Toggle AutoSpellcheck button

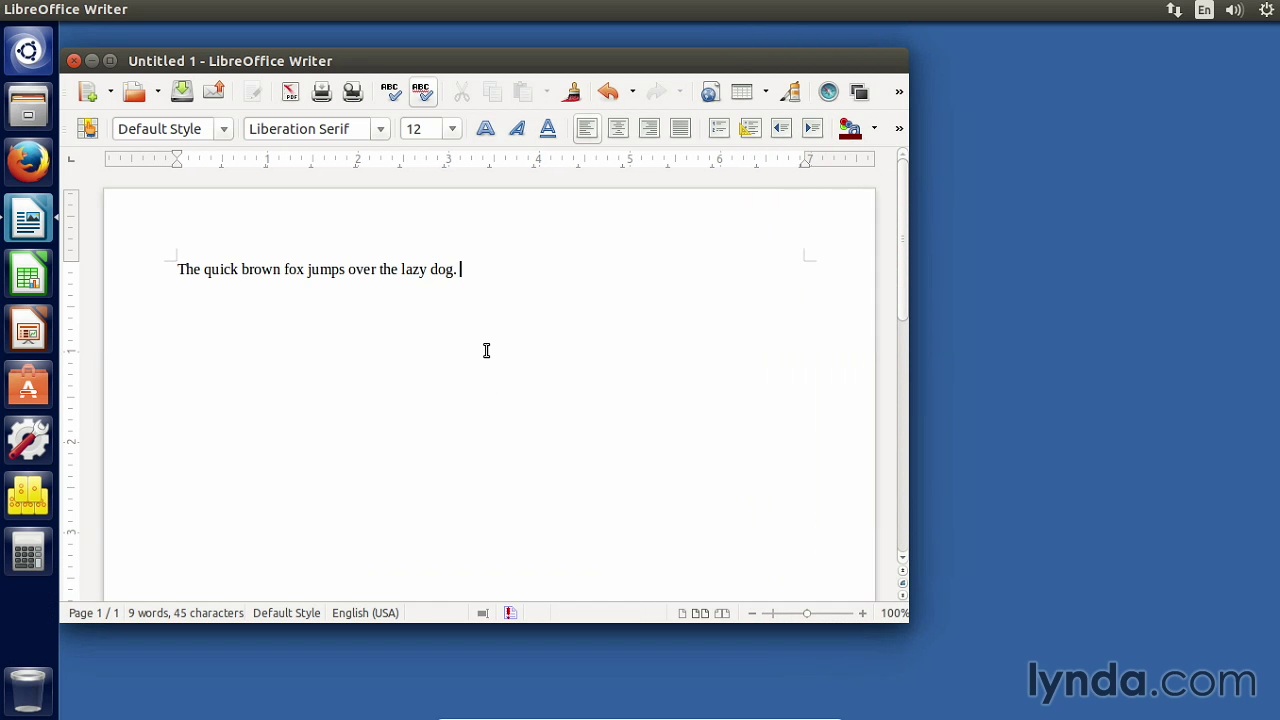(x=421, y=92)
